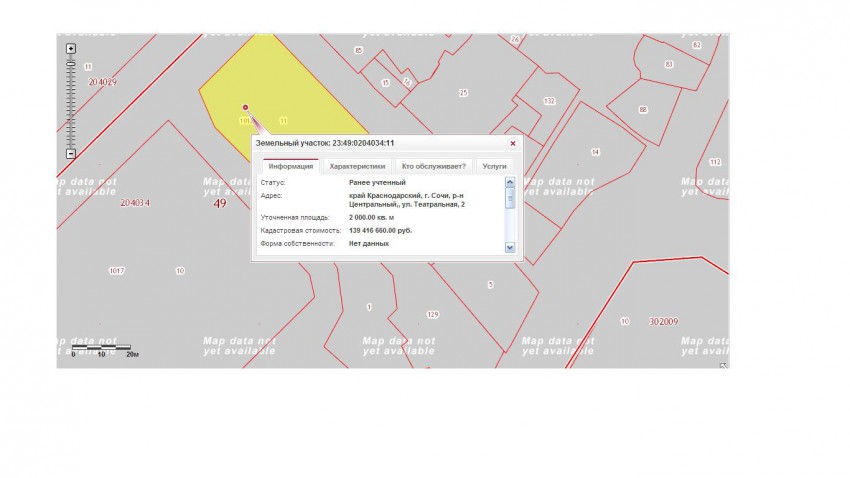Click the corner expand icon at bottom right
Screen dimensions: 850x478
(723, 365)
